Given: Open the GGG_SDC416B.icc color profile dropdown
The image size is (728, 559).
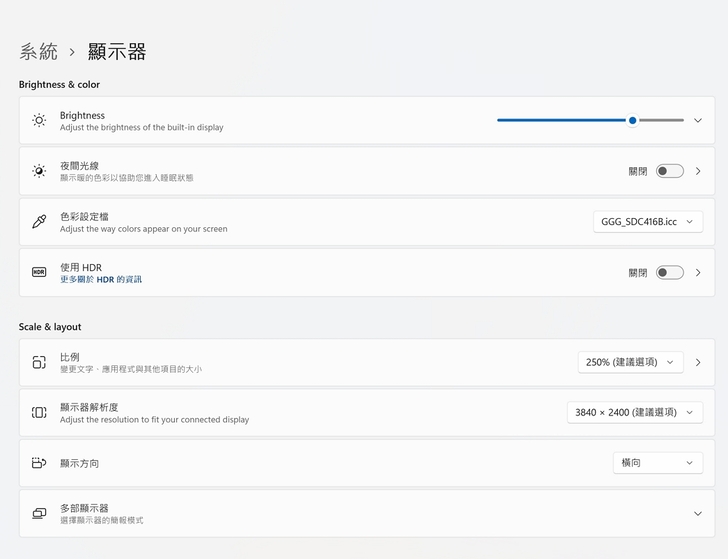Looking at the screenshot, I should coord(648,222).
